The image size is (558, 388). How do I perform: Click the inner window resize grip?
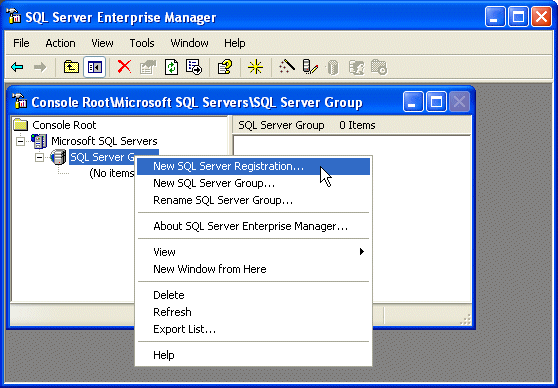click(x=465, y=319)
